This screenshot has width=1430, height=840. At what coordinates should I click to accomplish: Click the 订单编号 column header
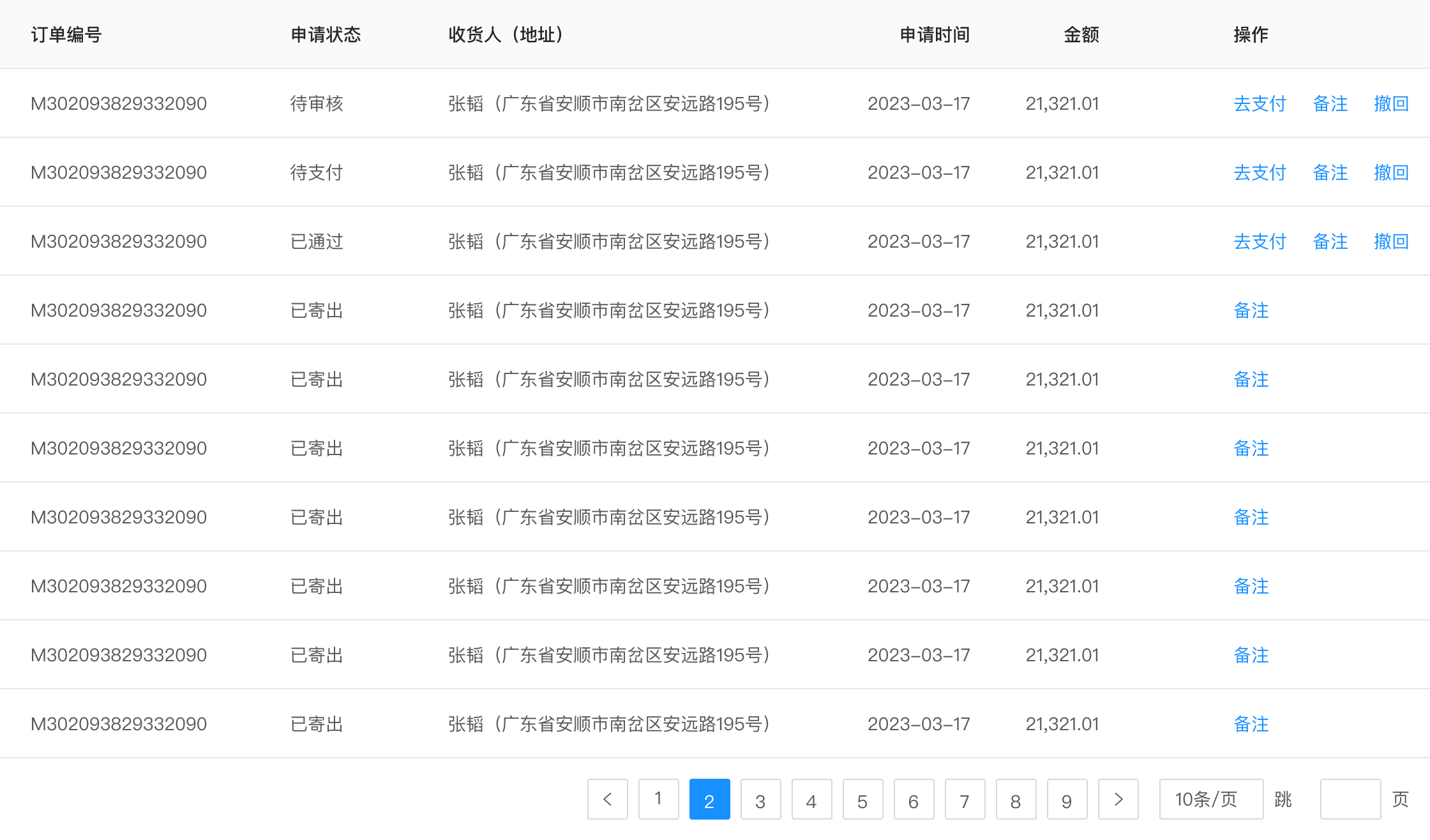click(65, 35)
